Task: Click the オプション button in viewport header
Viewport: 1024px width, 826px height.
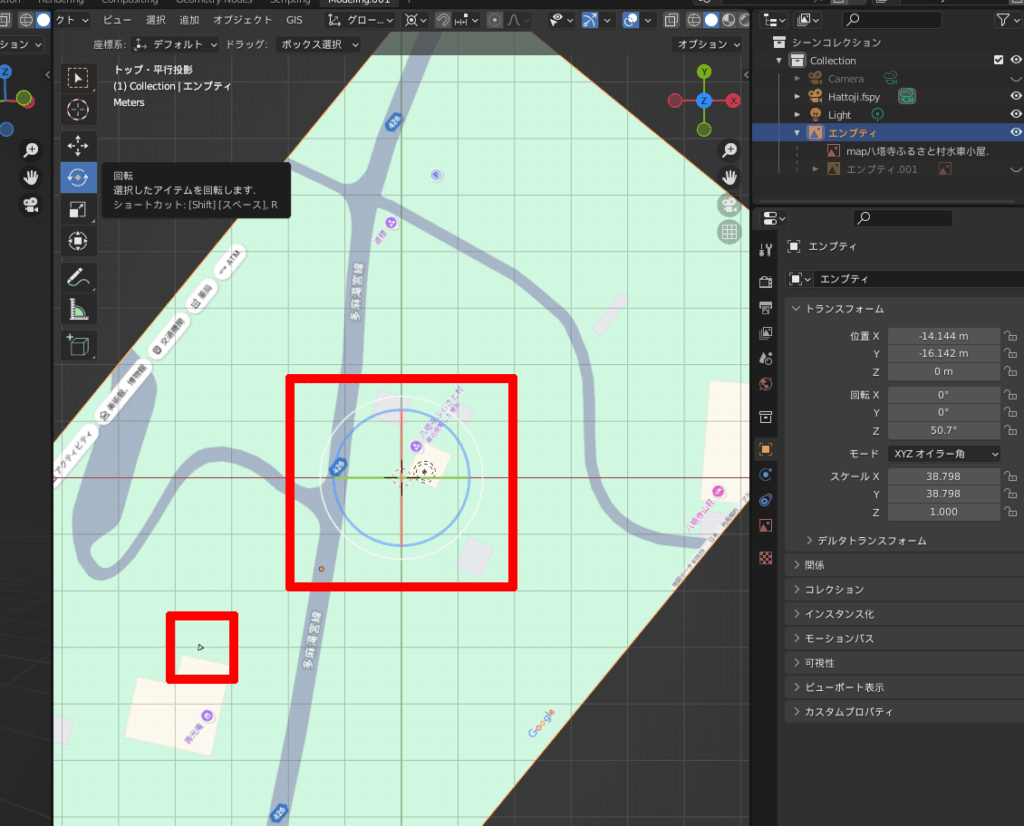Action: (708, 45)
